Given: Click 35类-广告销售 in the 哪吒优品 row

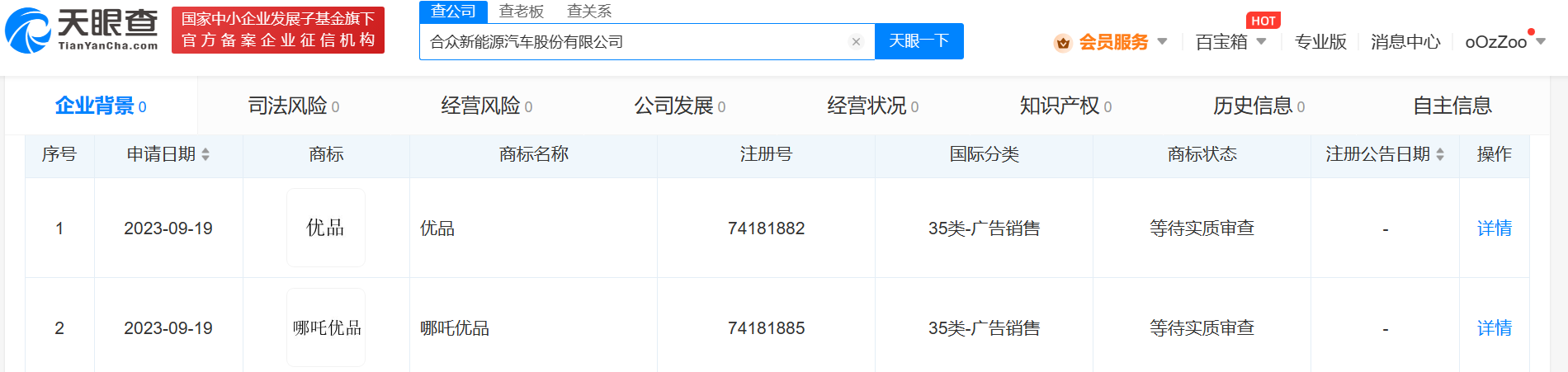Looking at the screenshot, I should [984, 327].
